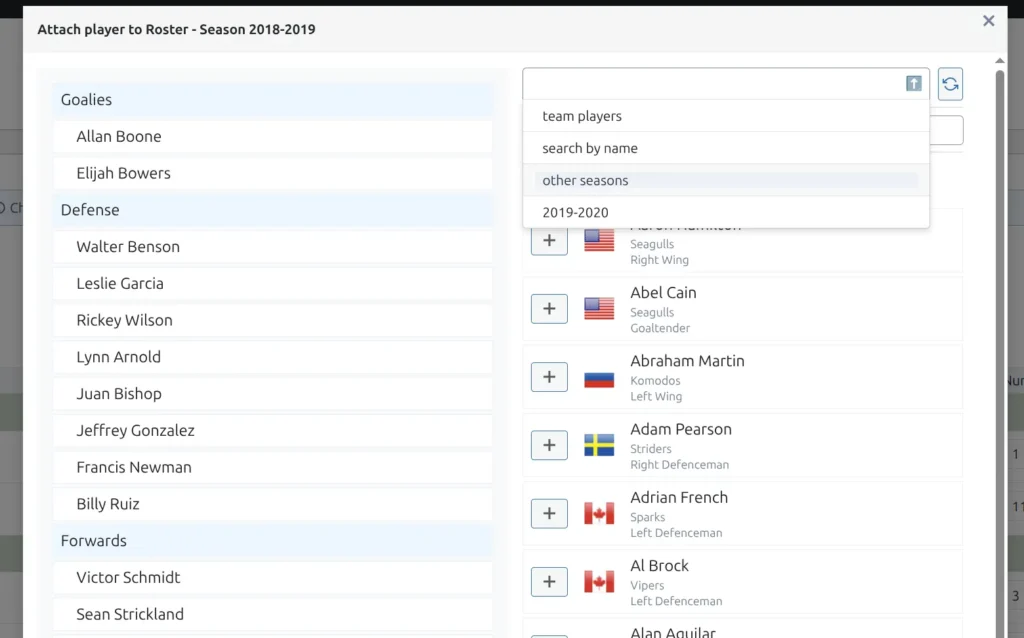Image resolution: width=1024 pixels, height=638 pixels.
Task: Click the Komodos team label
Action: click(655, 381)
